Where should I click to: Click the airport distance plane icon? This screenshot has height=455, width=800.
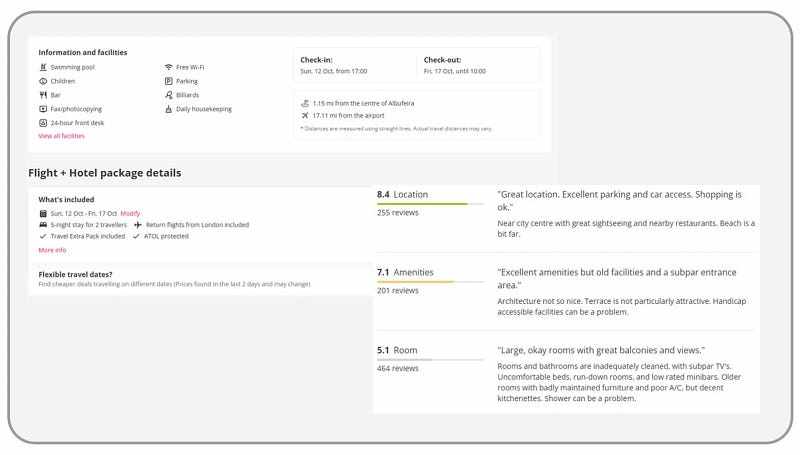click(x=305, y=115)
